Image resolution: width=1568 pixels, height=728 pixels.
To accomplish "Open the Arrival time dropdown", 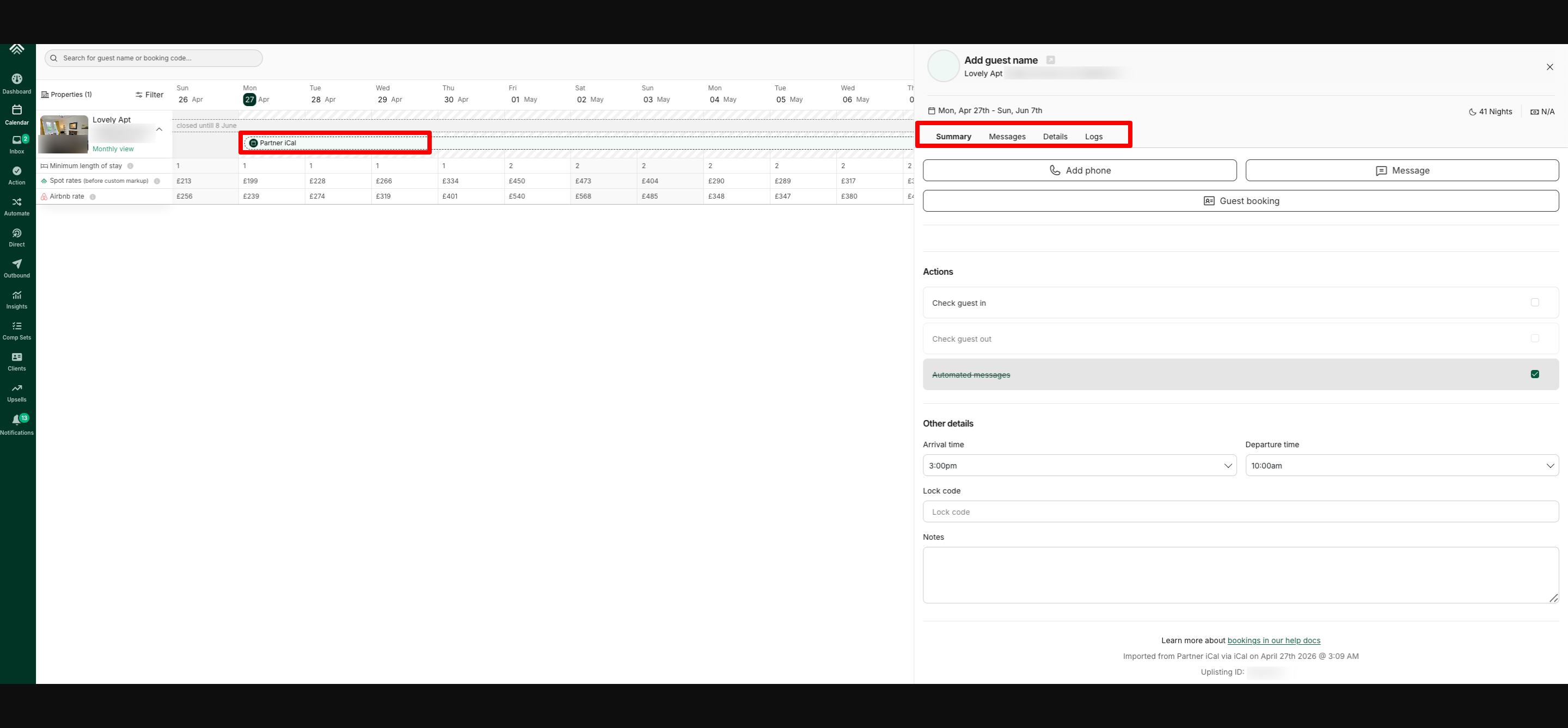I will [x=1079, y=465].
